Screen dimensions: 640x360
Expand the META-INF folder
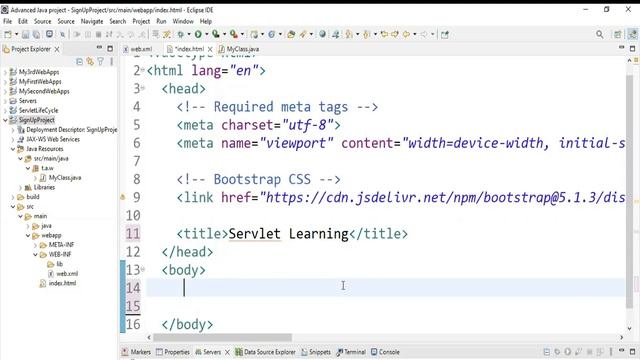pyautogui.click(x=36, y=245)
